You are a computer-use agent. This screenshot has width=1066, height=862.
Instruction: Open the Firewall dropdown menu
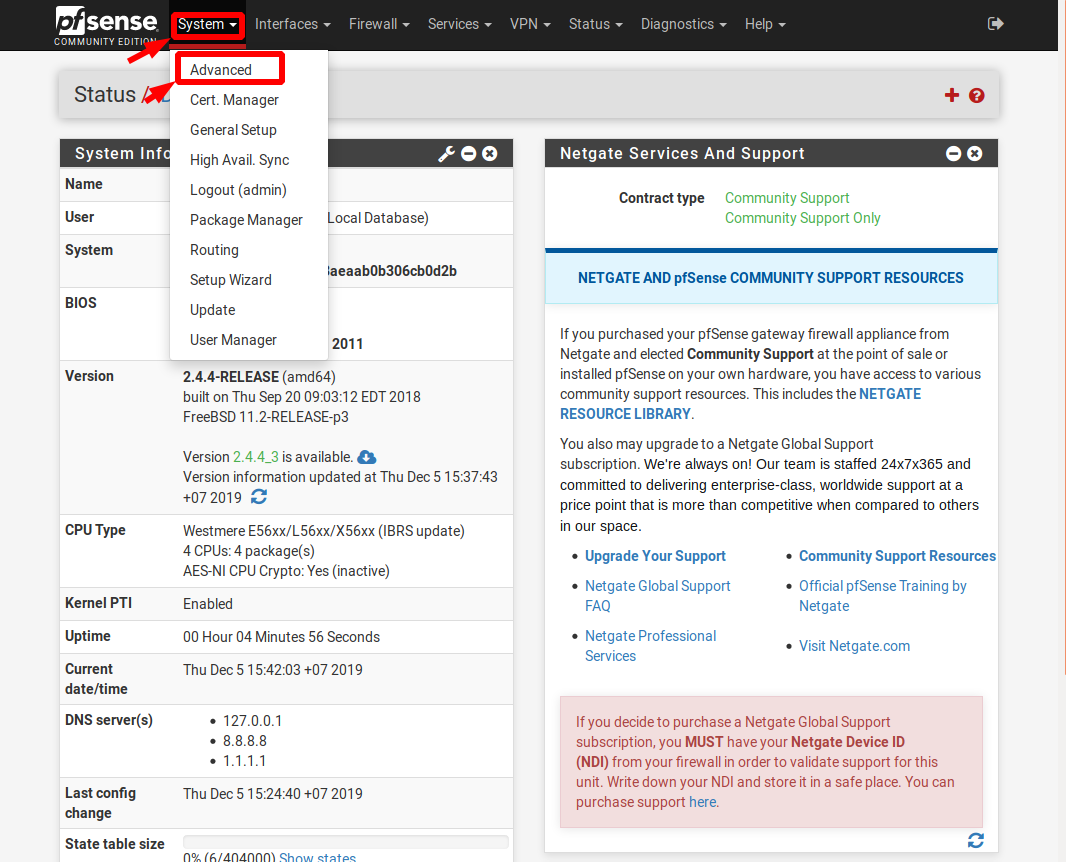coord(379,24)
